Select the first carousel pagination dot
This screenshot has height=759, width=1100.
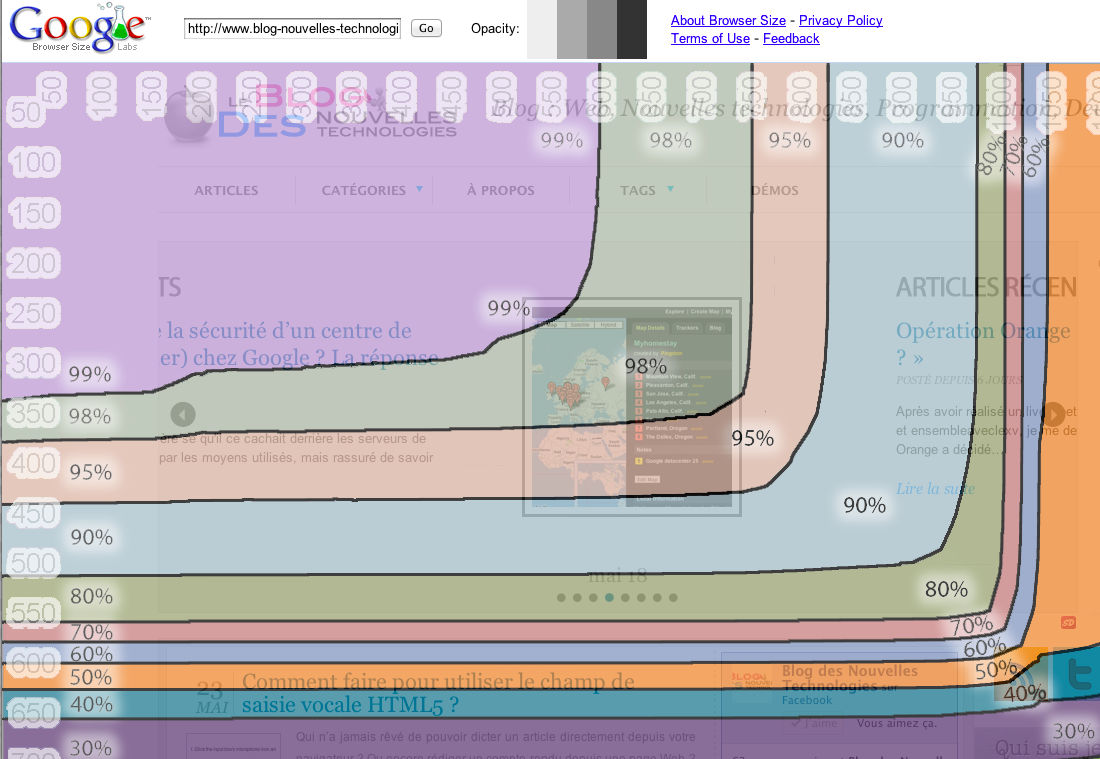[561, 598]
